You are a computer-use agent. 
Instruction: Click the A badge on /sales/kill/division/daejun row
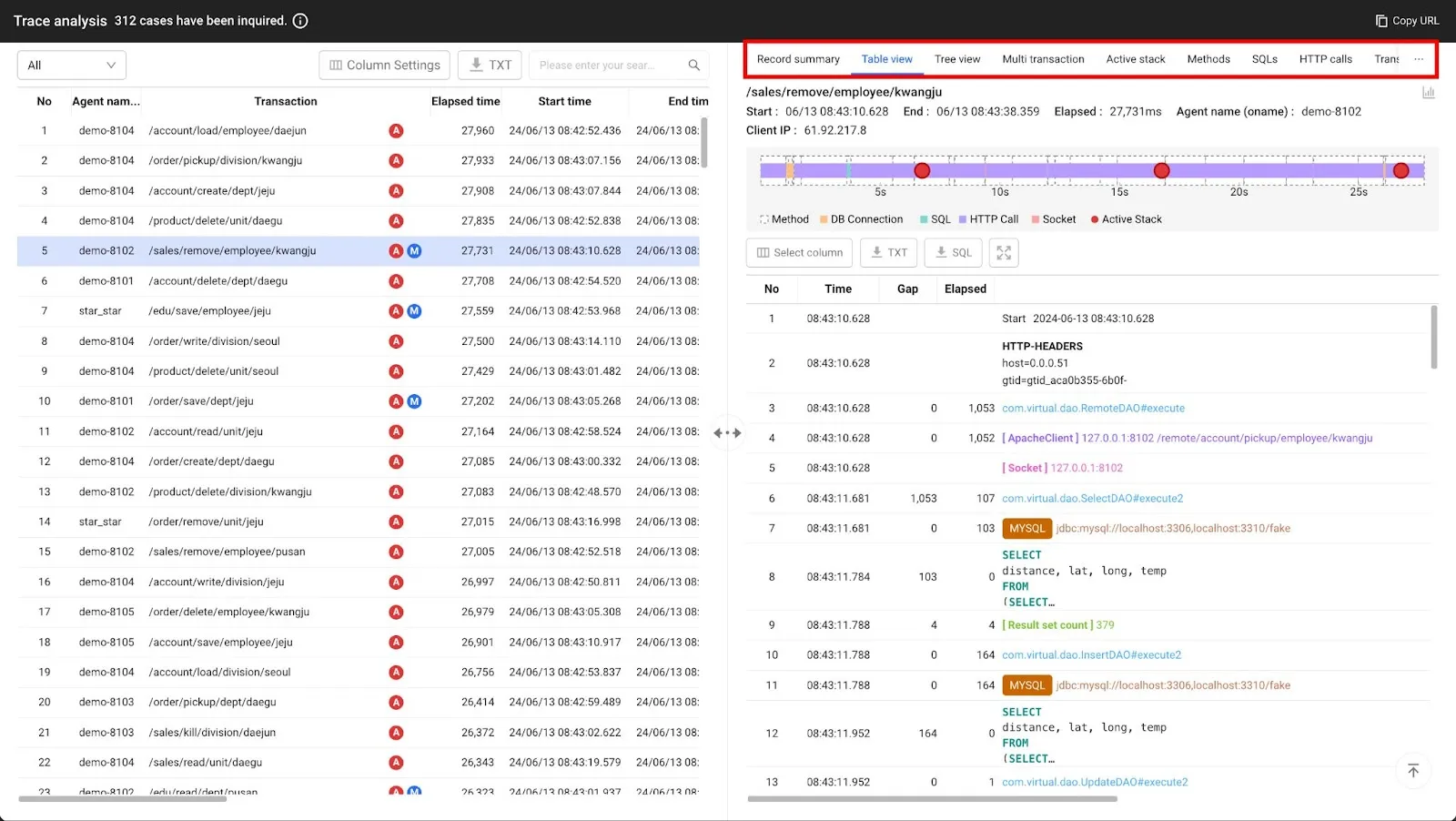396,733
